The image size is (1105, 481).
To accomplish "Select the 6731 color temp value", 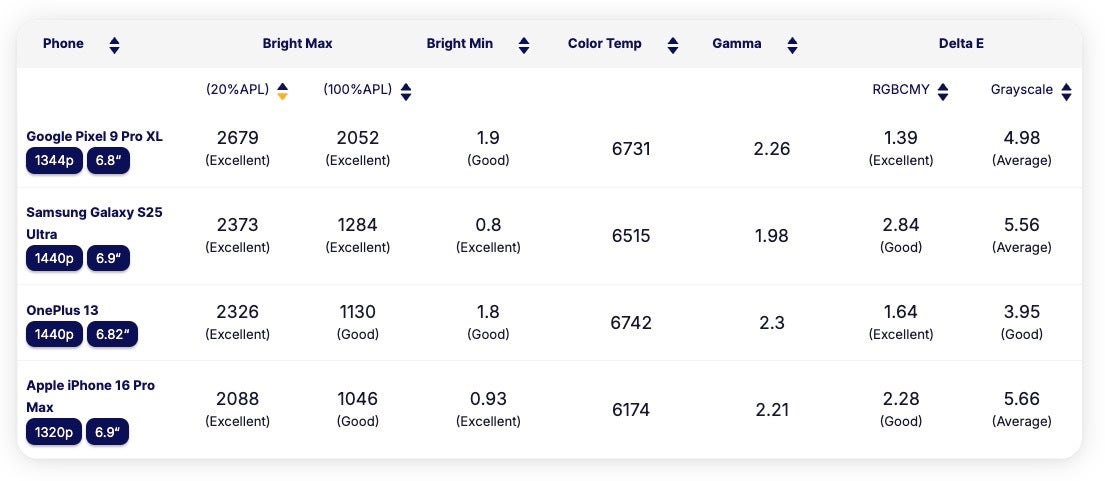I will click(631, 149).
